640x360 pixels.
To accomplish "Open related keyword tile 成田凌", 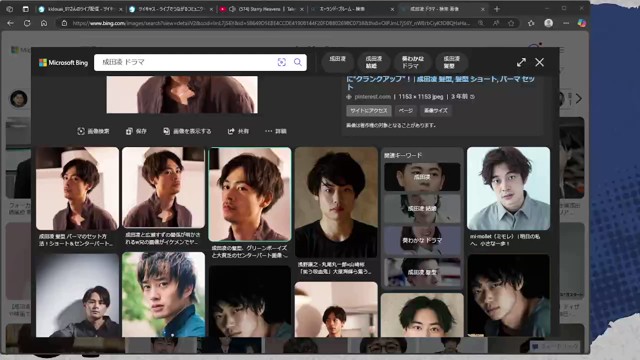I will pos(422,177).
